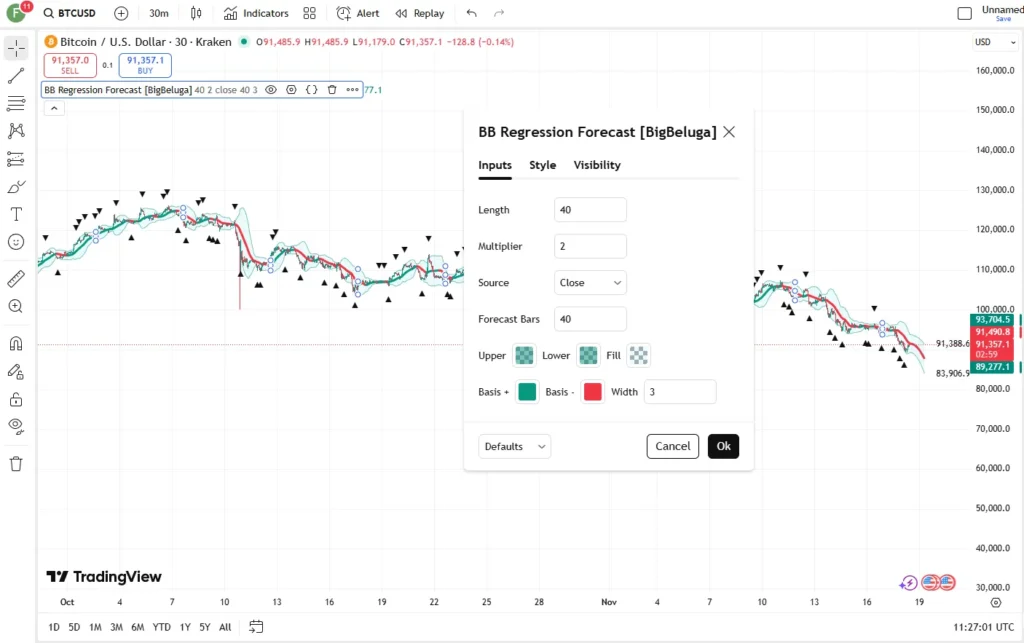
Task: Remove drawings with the trash icon
Action: click(16, 464)
